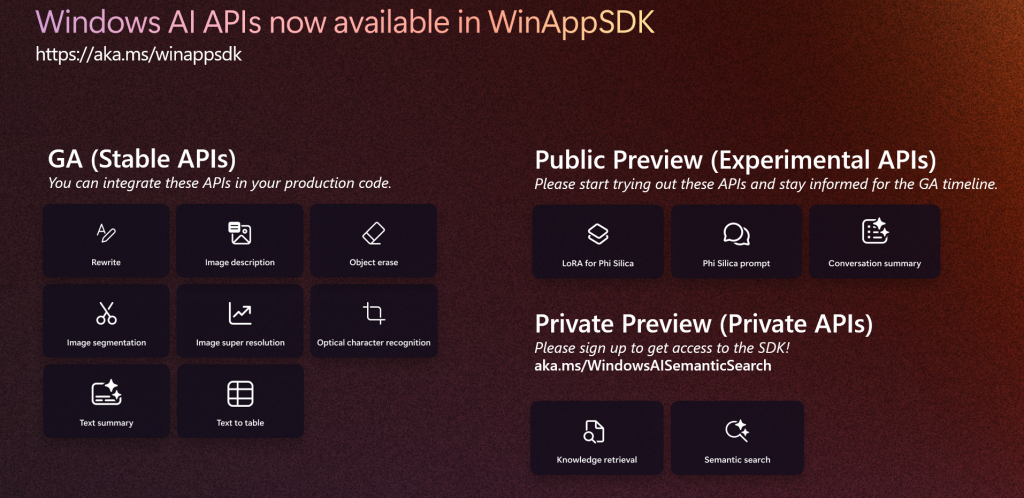Select the Conversation summary label
This screenshot has height=498, width=1024.
pos(874,264)
